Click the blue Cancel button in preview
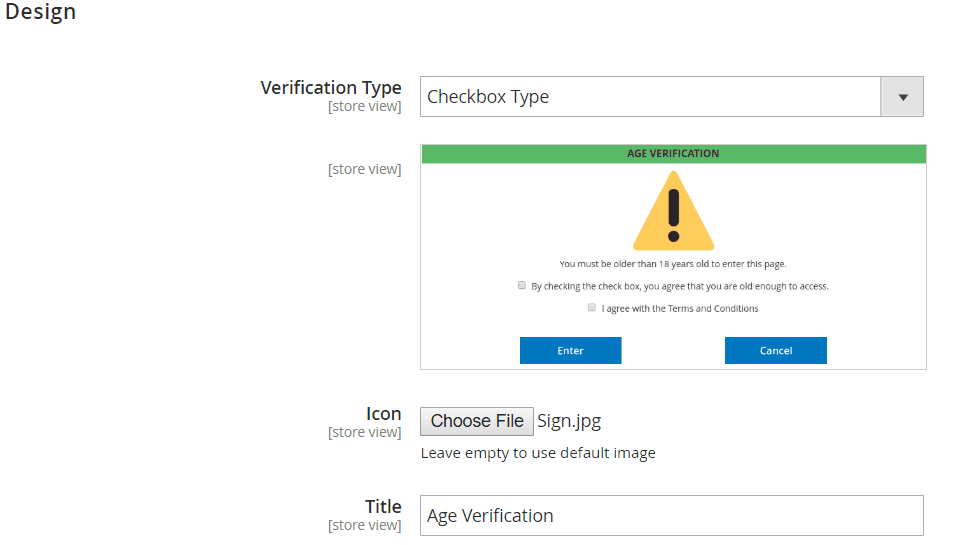The image size is (971, 545). [776, 351]
